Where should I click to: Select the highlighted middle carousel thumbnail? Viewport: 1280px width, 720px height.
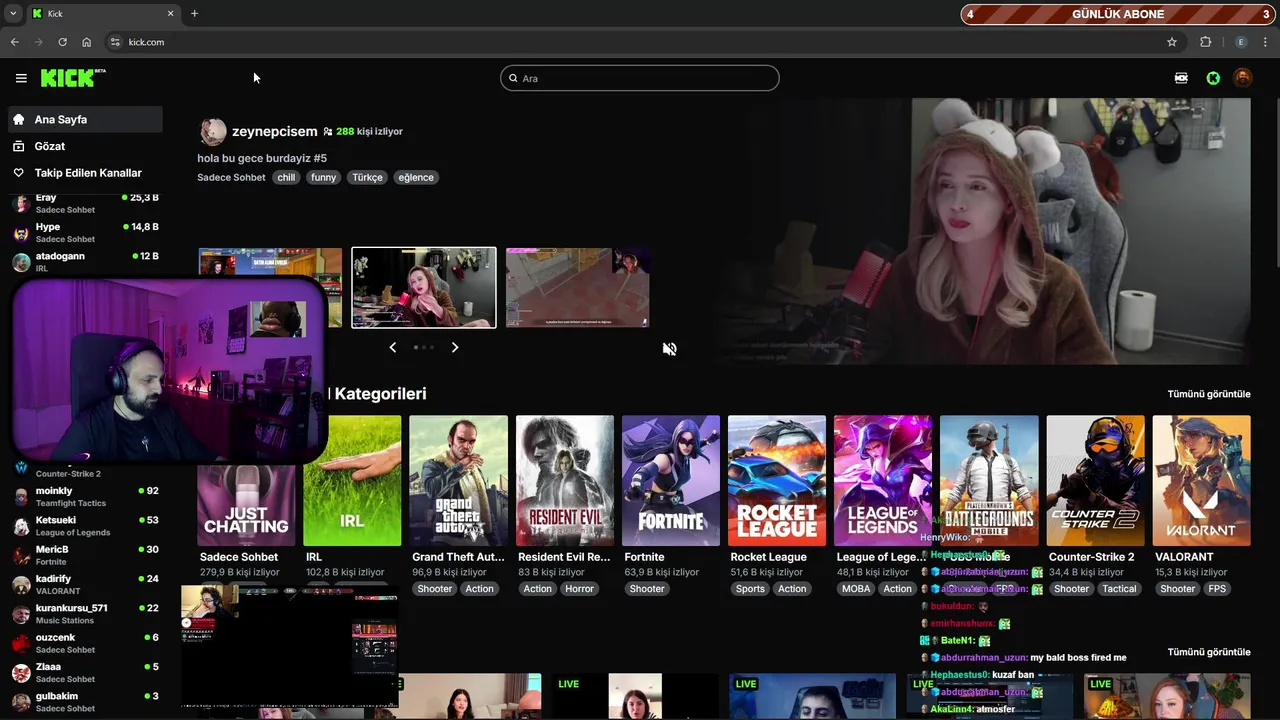coord(424,287)
